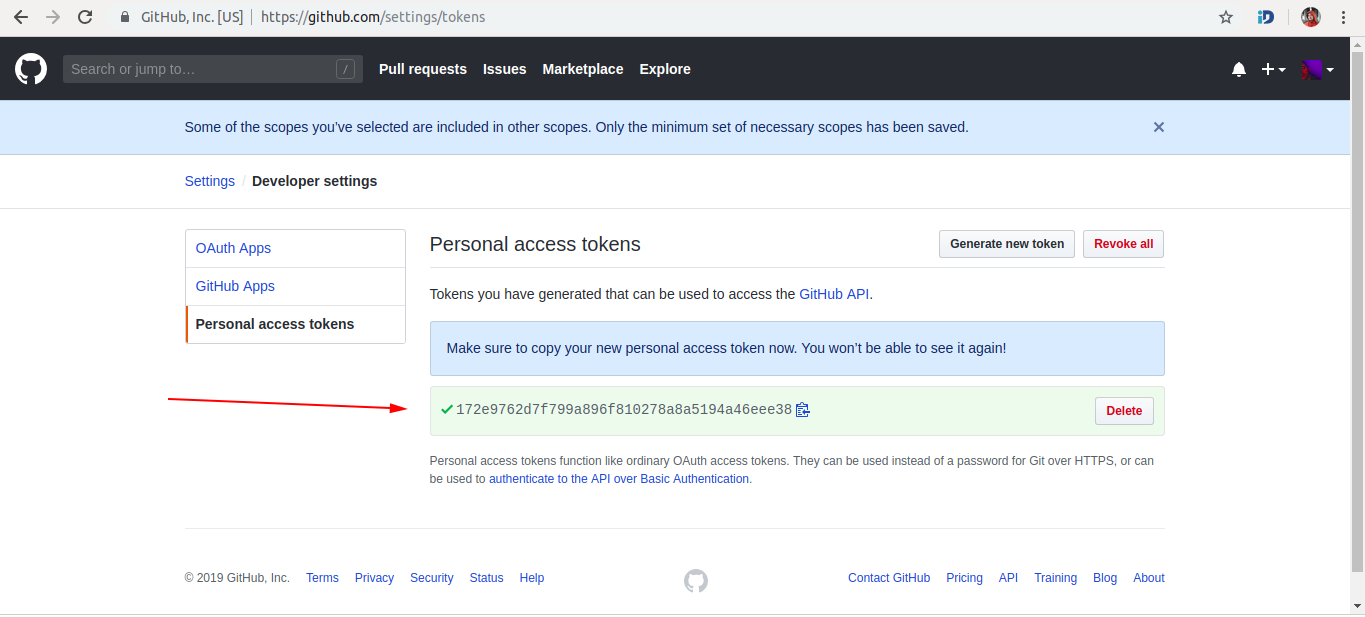Delete the displayed access token

tap(1124, 411)
